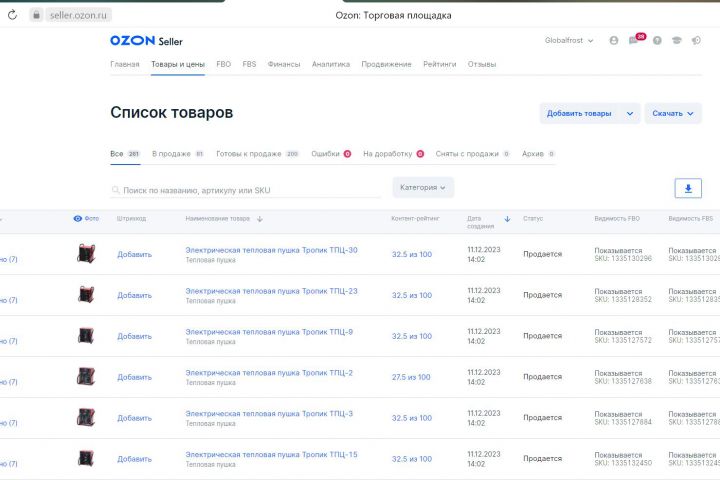
Task: Open the ТПЦ-9 product photo thumbnail
Action: (86, 335)
